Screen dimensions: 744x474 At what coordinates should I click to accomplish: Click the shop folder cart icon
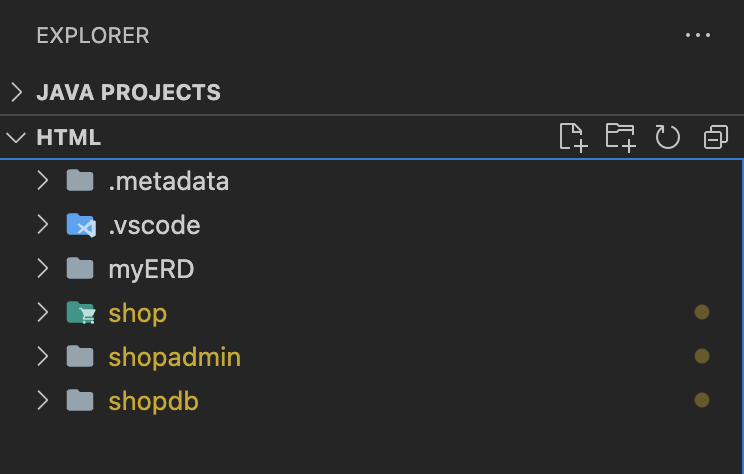[x=80, y=313]
